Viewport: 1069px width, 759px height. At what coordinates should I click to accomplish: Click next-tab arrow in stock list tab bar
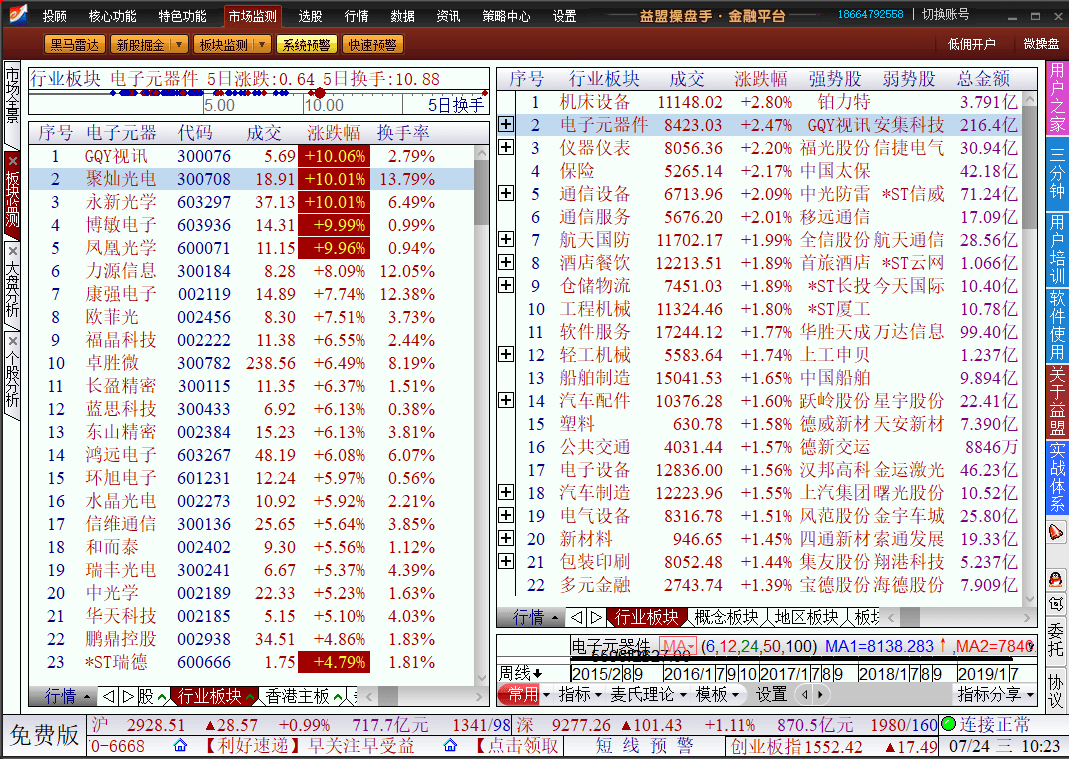point(127,696)
